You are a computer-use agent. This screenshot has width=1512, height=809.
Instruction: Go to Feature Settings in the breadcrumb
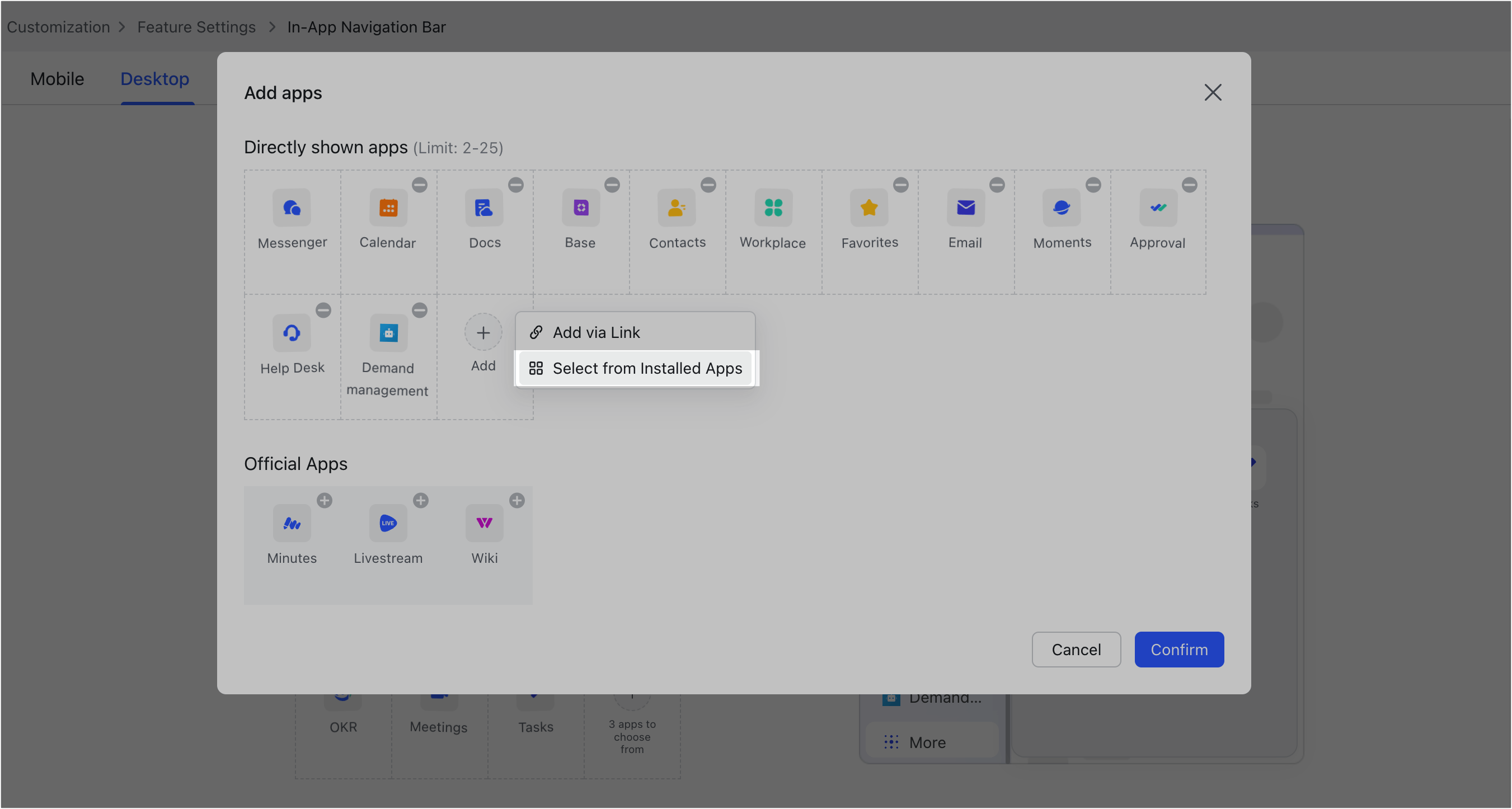pos(196,27)
